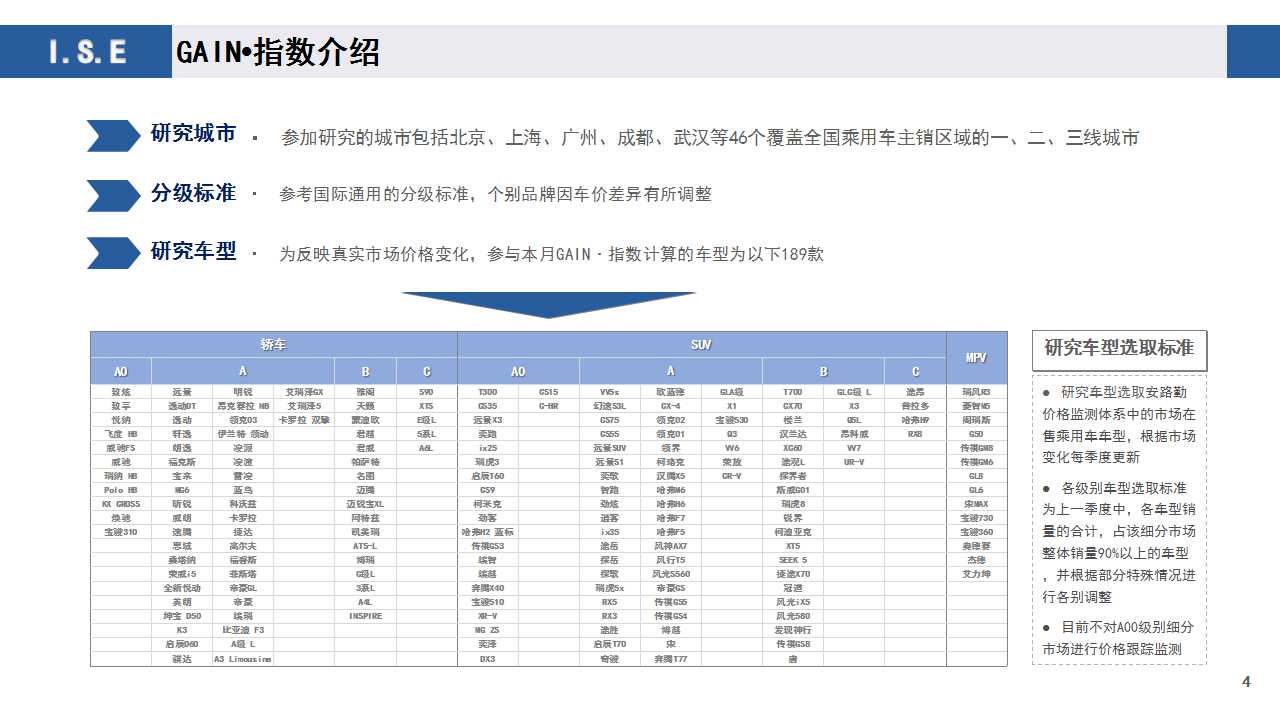This screenshot has height=720, width=1280.
Task: Click the MPV table header
Action: [x=977, y=357]
